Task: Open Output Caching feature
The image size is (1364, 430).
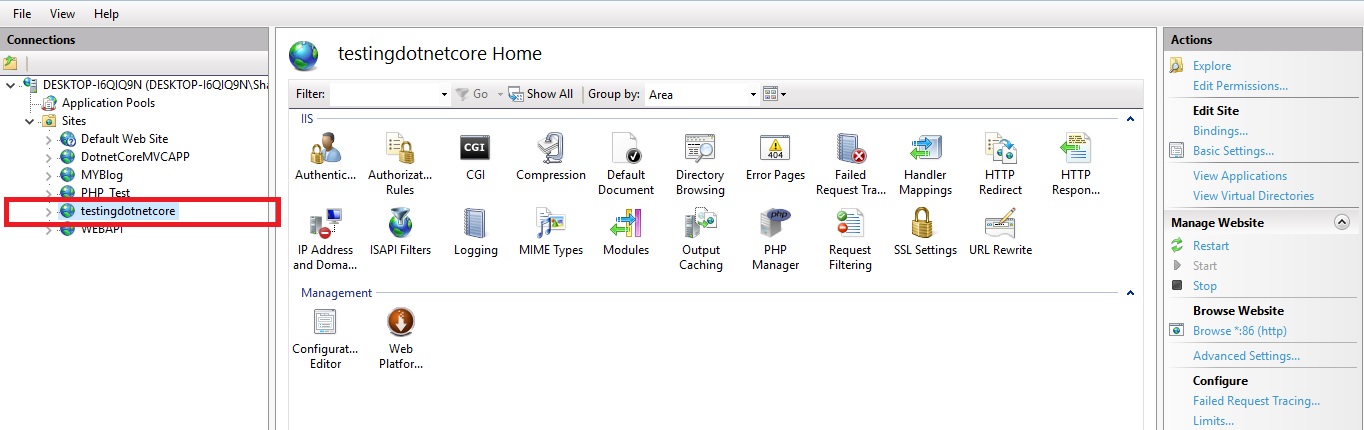Action: (x=701, y=240)
